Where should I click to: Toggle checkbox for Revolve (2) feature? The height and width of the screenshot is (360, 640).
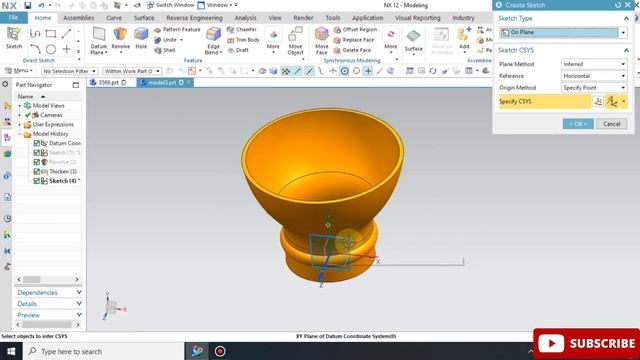[x=36, y=162]
